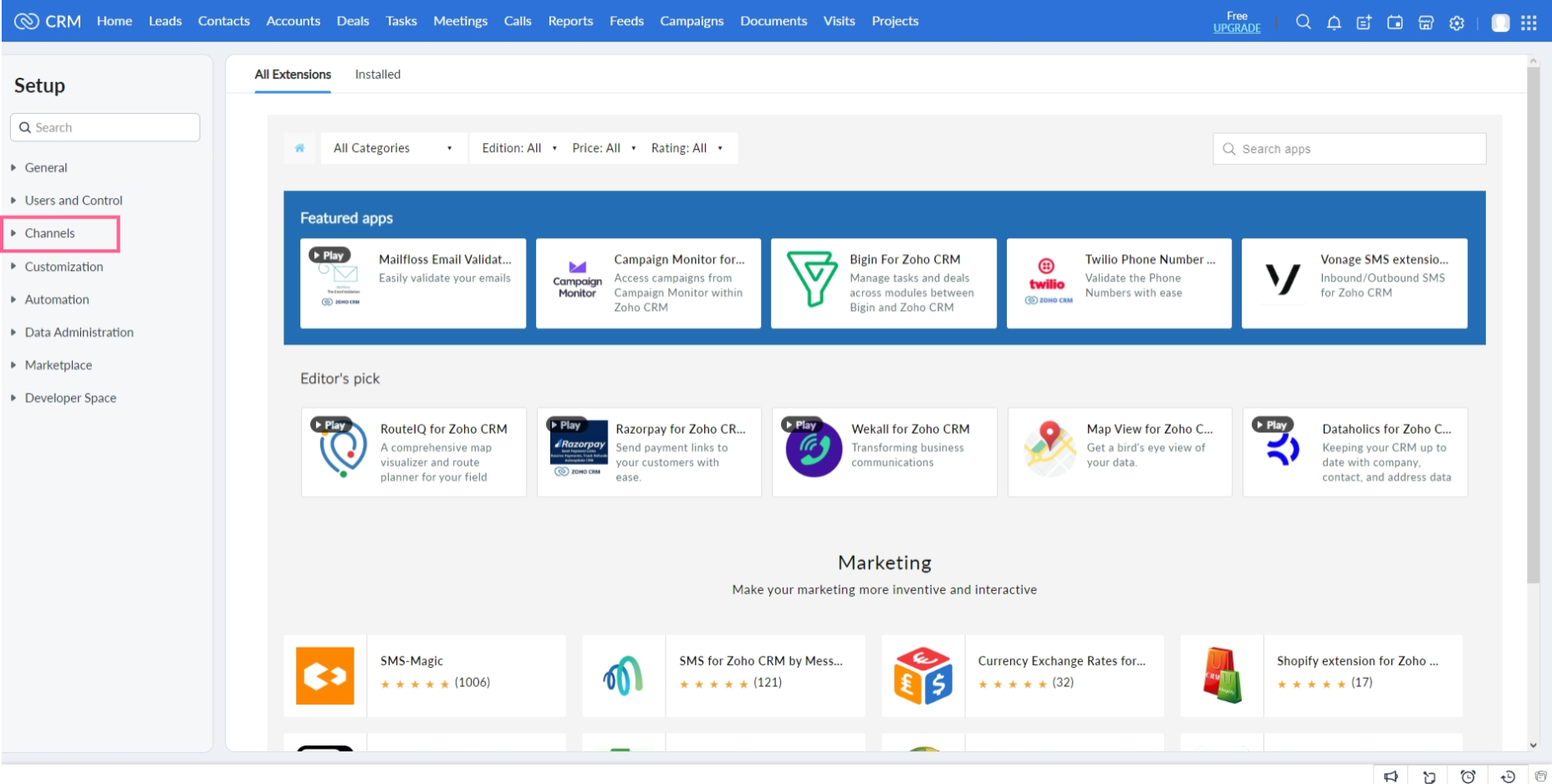
Task: Open the Meetings module
Action: 460,21
